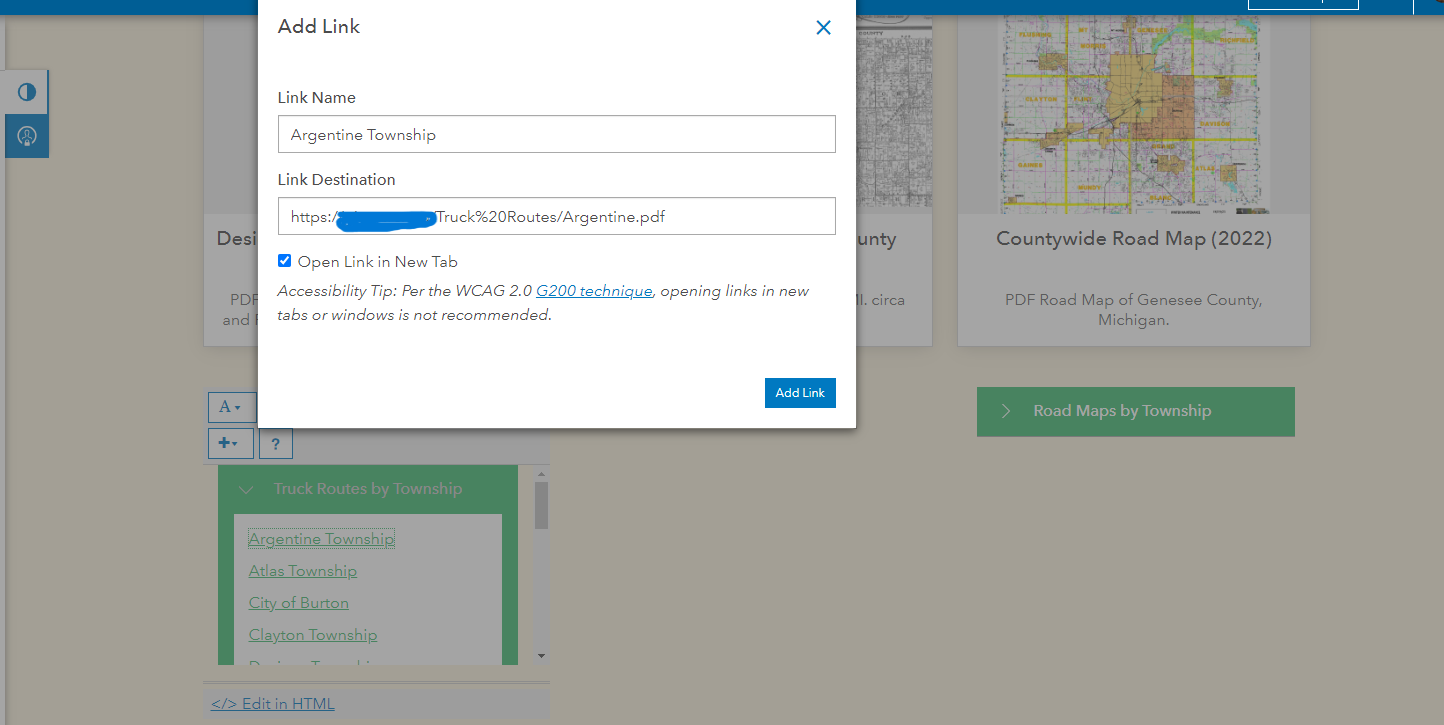Click the plus icon to add content
The image size is (1444, 725).
pos(225,443)
